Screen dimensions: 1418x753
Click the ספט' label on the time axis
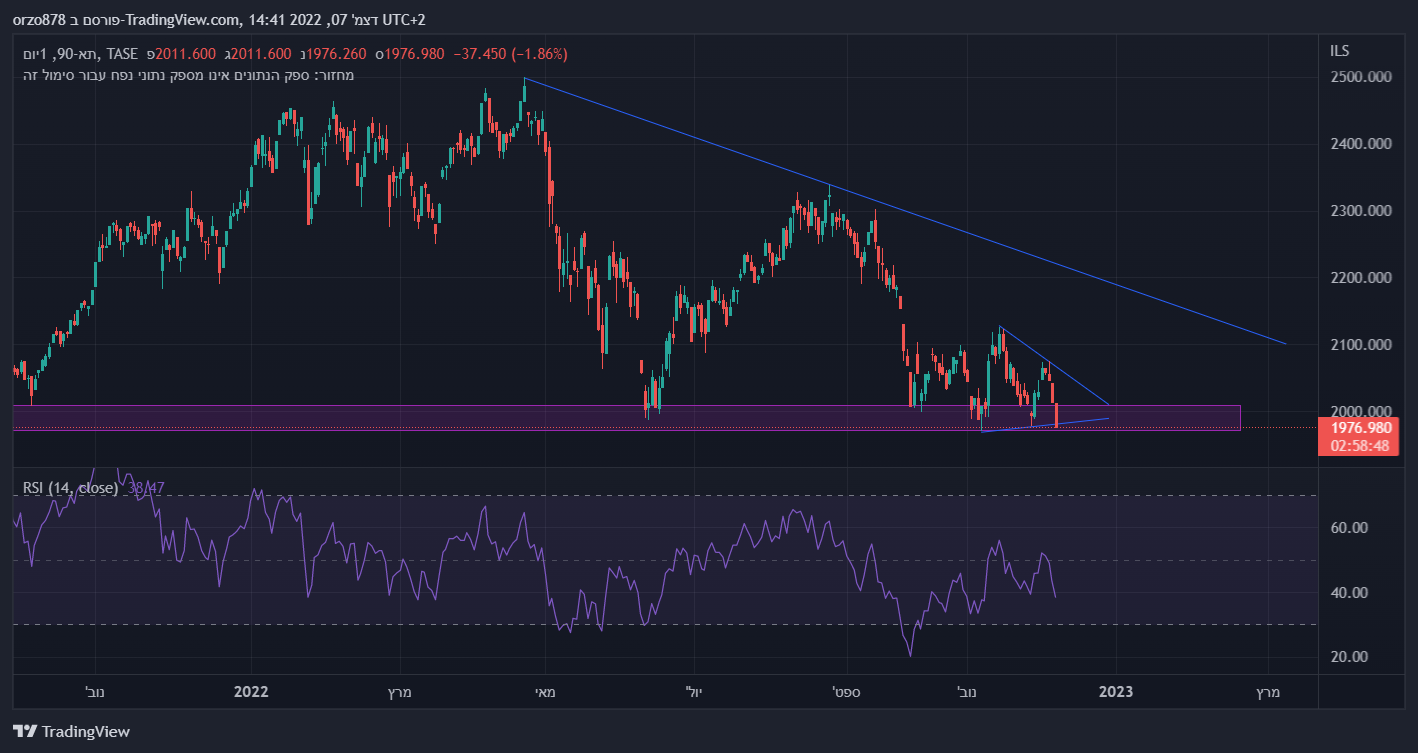pyautogui.click(x=846, y=691)
